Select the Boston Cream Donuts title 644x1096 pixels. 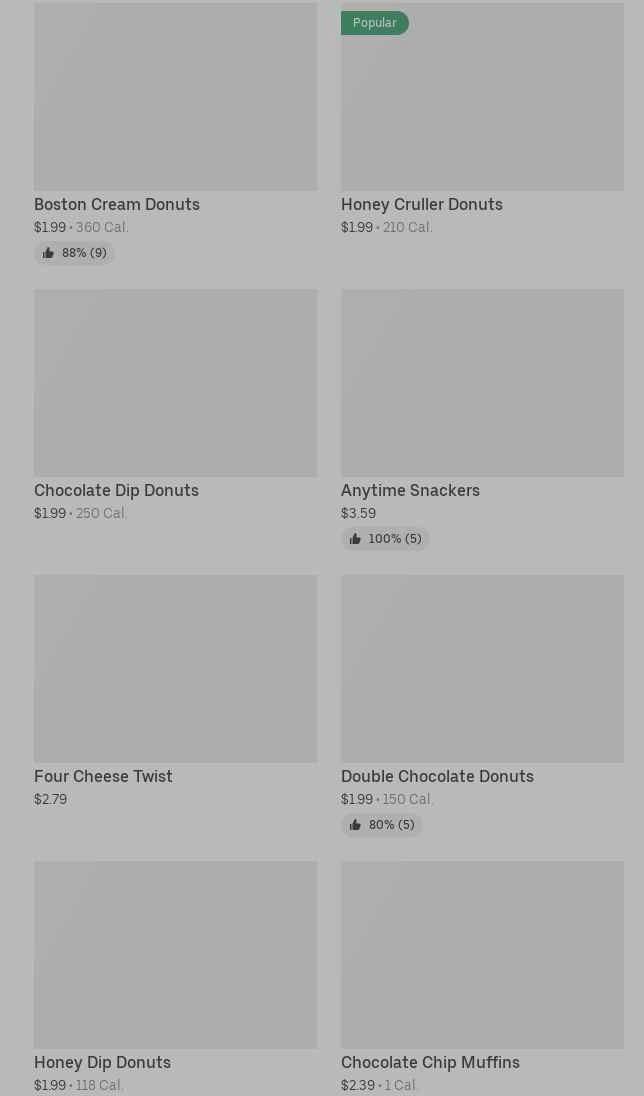[117, 205]
